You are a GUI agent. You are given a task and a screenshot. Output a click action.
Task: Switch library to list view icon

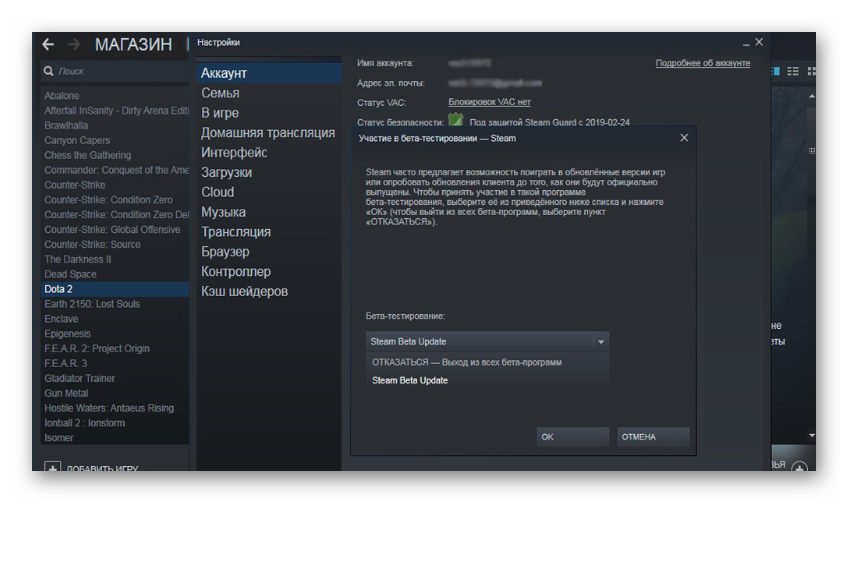pos(793,71)
